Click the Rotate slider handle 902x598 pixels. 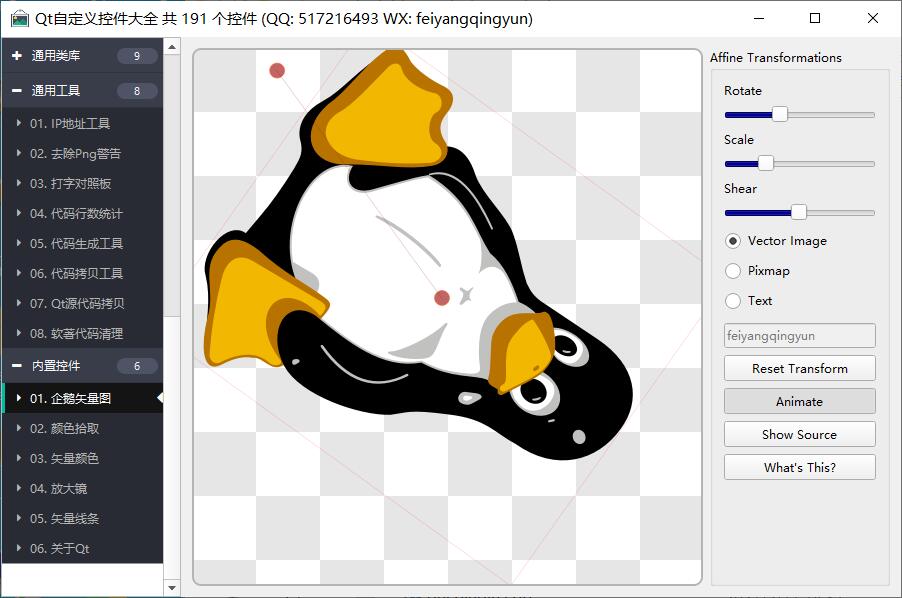click(780, 115)
